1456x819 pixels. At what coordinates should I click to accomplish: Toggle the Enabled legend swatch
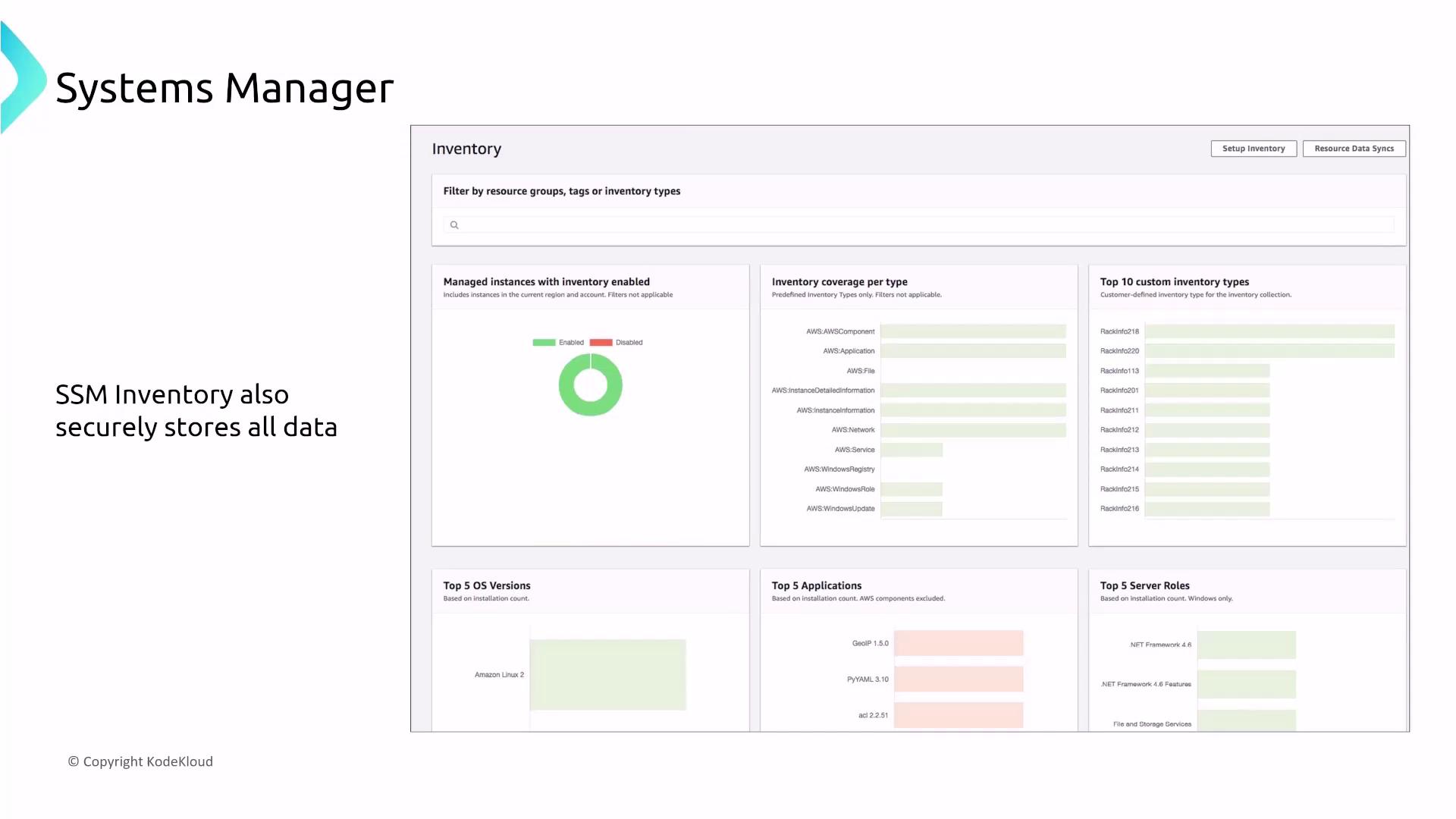click(544, 343)
